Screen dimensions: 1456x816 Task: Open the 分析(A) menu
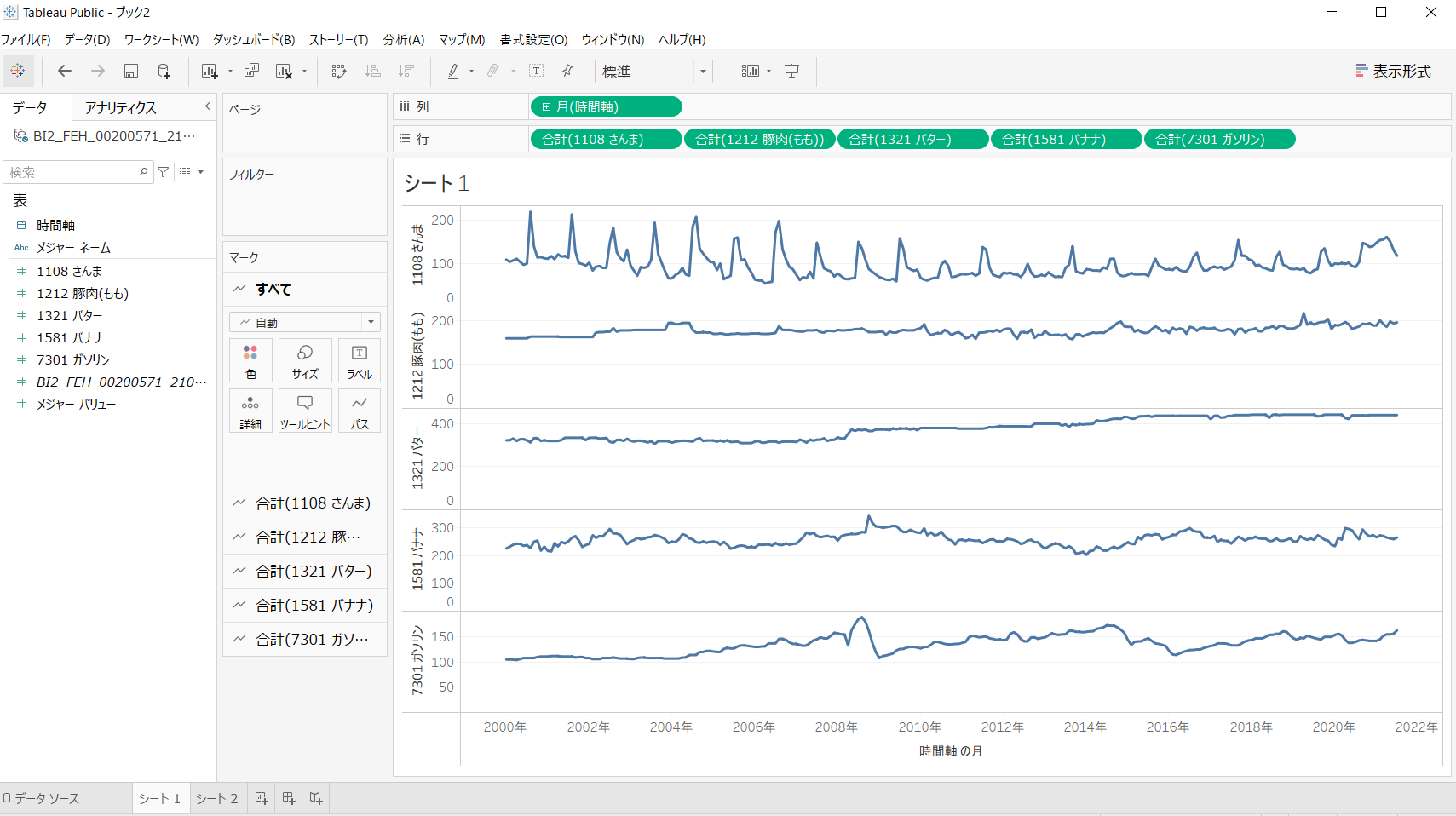pyautogui.click(x=404, y=40)
